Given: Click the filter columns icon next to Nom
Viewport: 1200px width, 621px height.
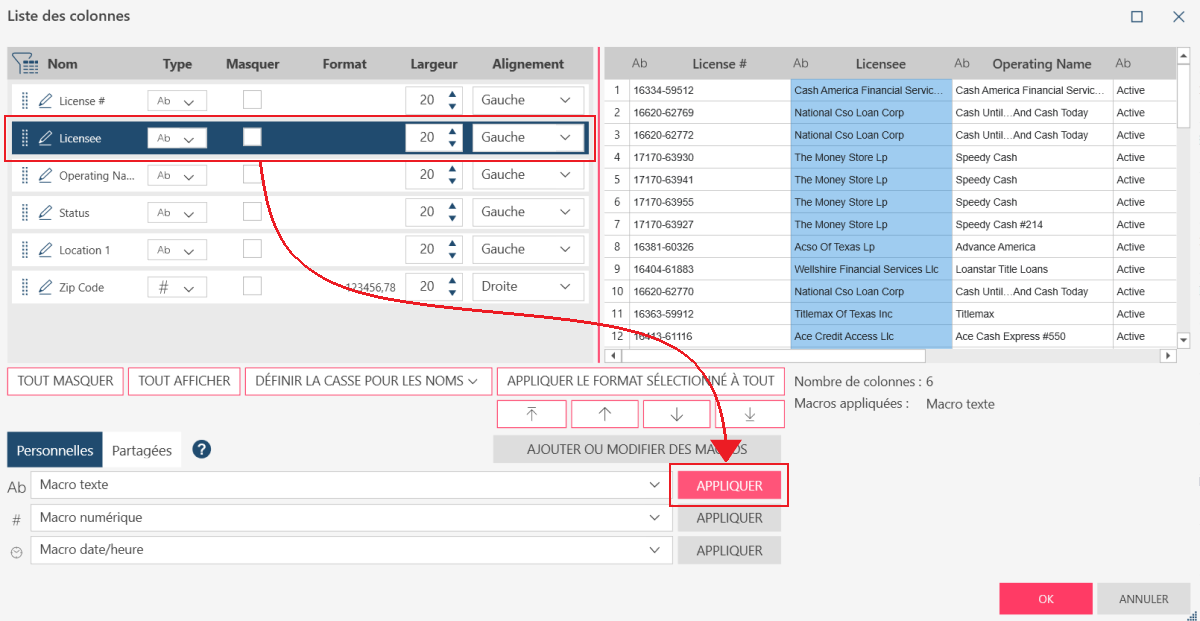Looking at the screenshot, I should [x=25, y=64].
